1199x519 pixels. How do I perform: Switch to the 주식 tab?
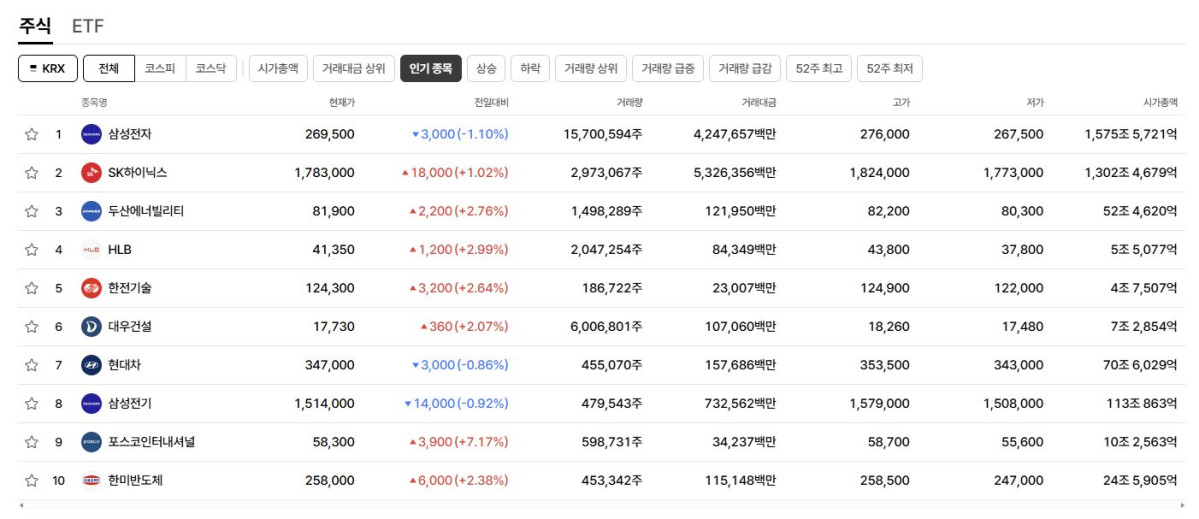tap(35, 26)
